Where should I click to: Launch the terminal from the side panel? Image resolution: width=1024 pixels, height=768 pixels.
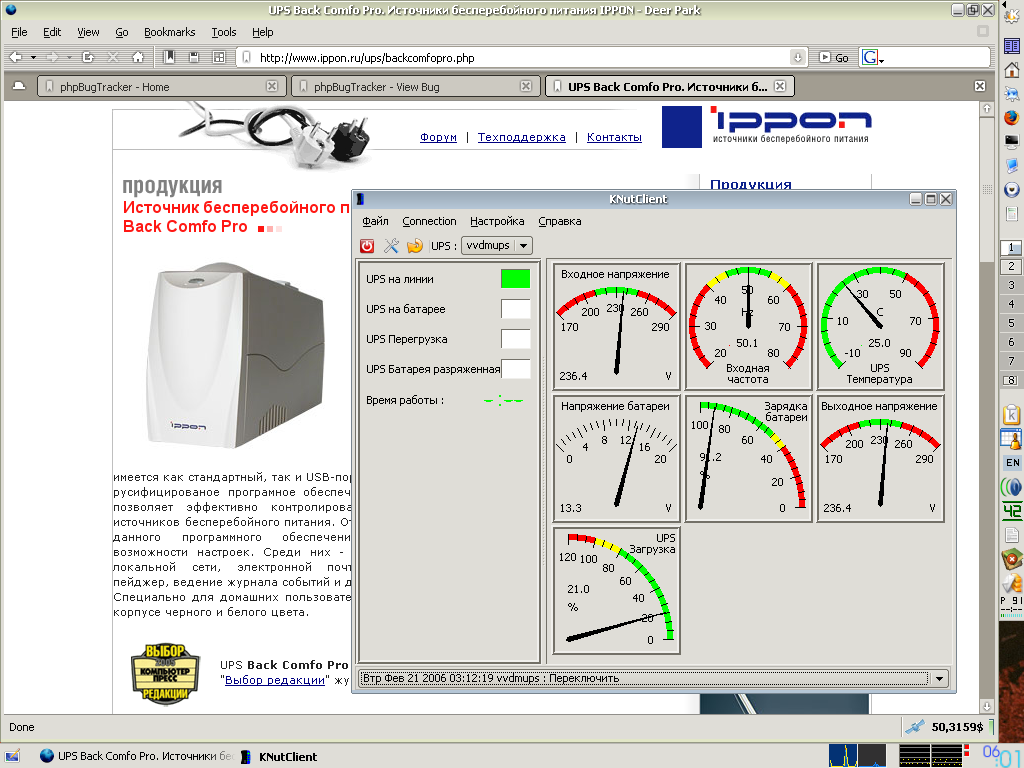coord(1012,141)
